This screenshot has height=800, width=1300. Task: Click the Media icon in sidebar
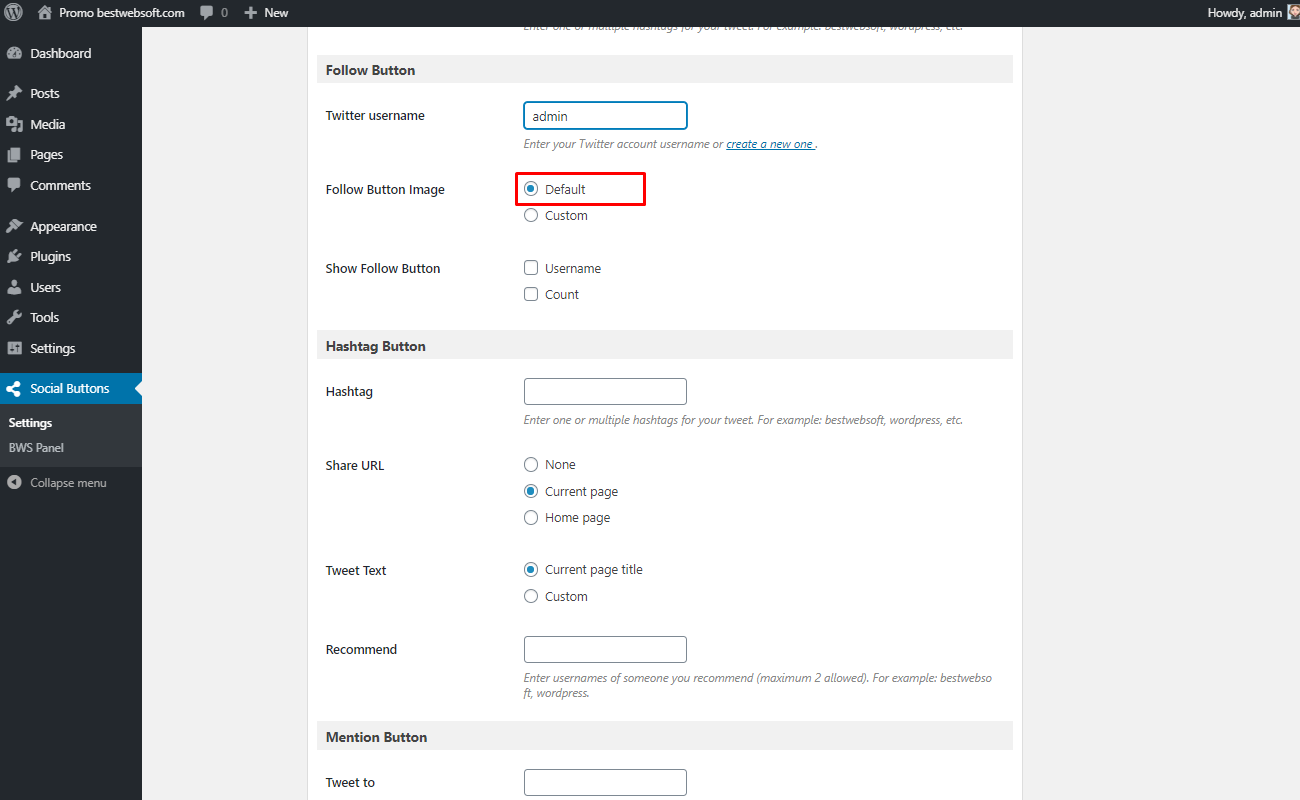coord(14,124)
